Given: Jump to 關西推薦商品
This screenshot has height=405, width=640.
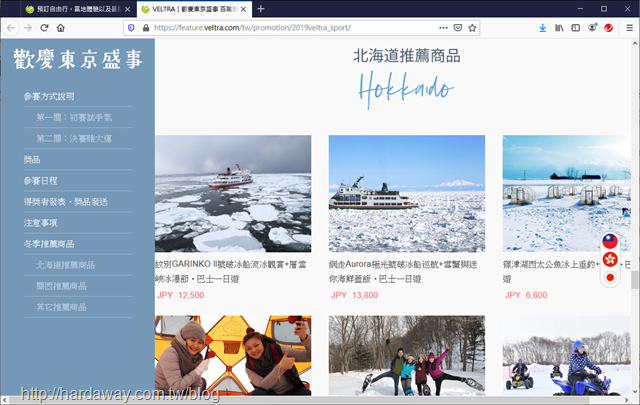Looking at the screenshot, I should point(61,286).
